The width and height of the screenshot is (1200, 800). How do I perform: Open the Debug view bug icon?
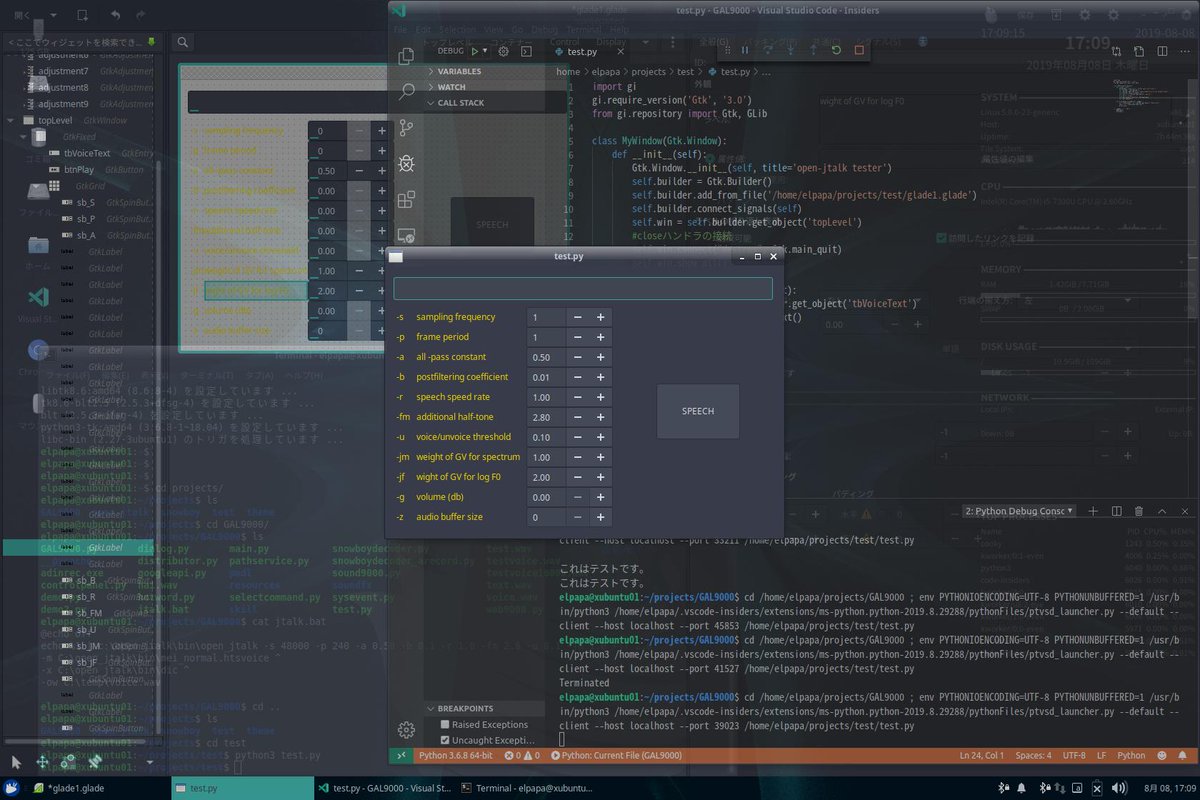coord(406,163)
